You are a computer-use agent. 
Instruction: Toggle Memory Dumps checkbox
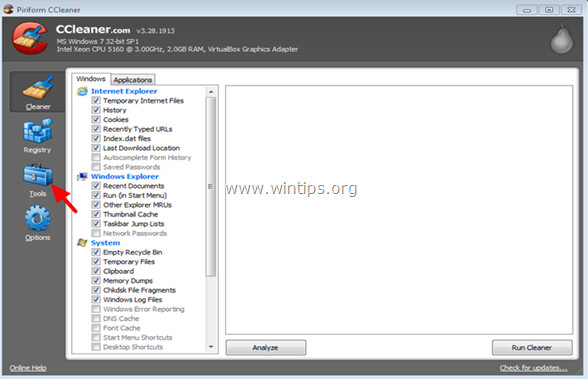click(96, 280)
